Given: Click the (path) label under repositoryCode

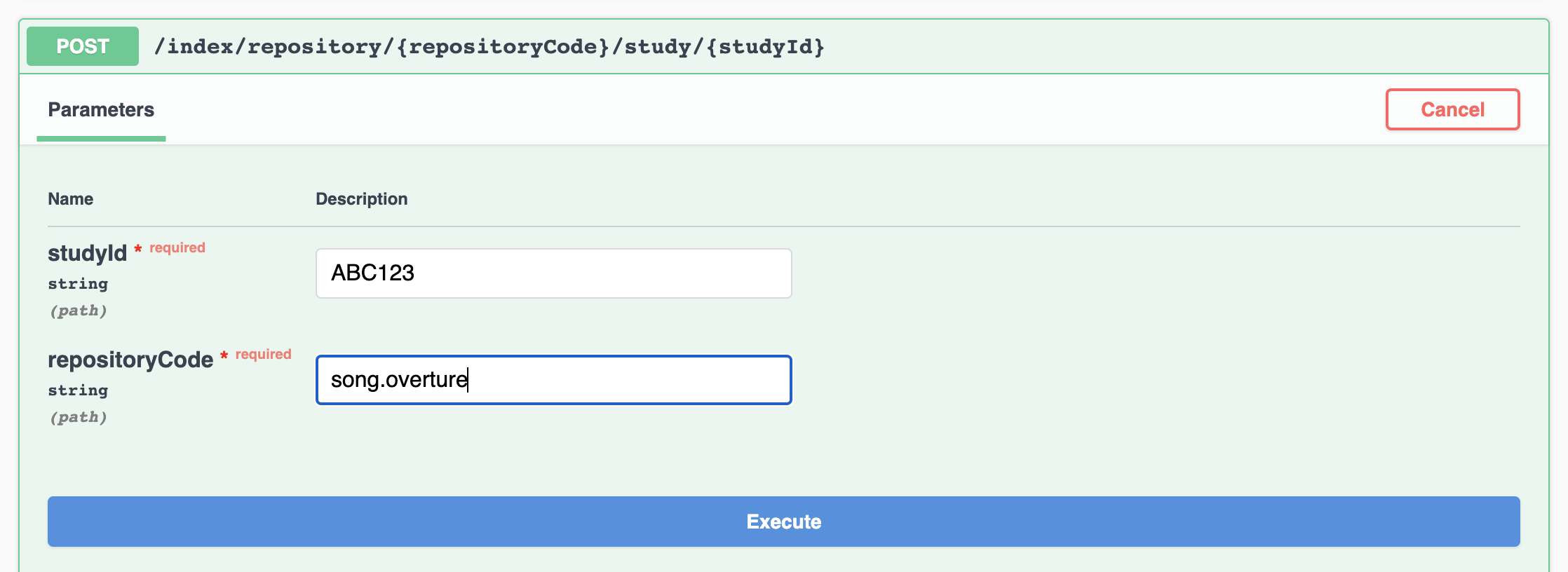Looking at the screenshot, I should click(79, 417).
